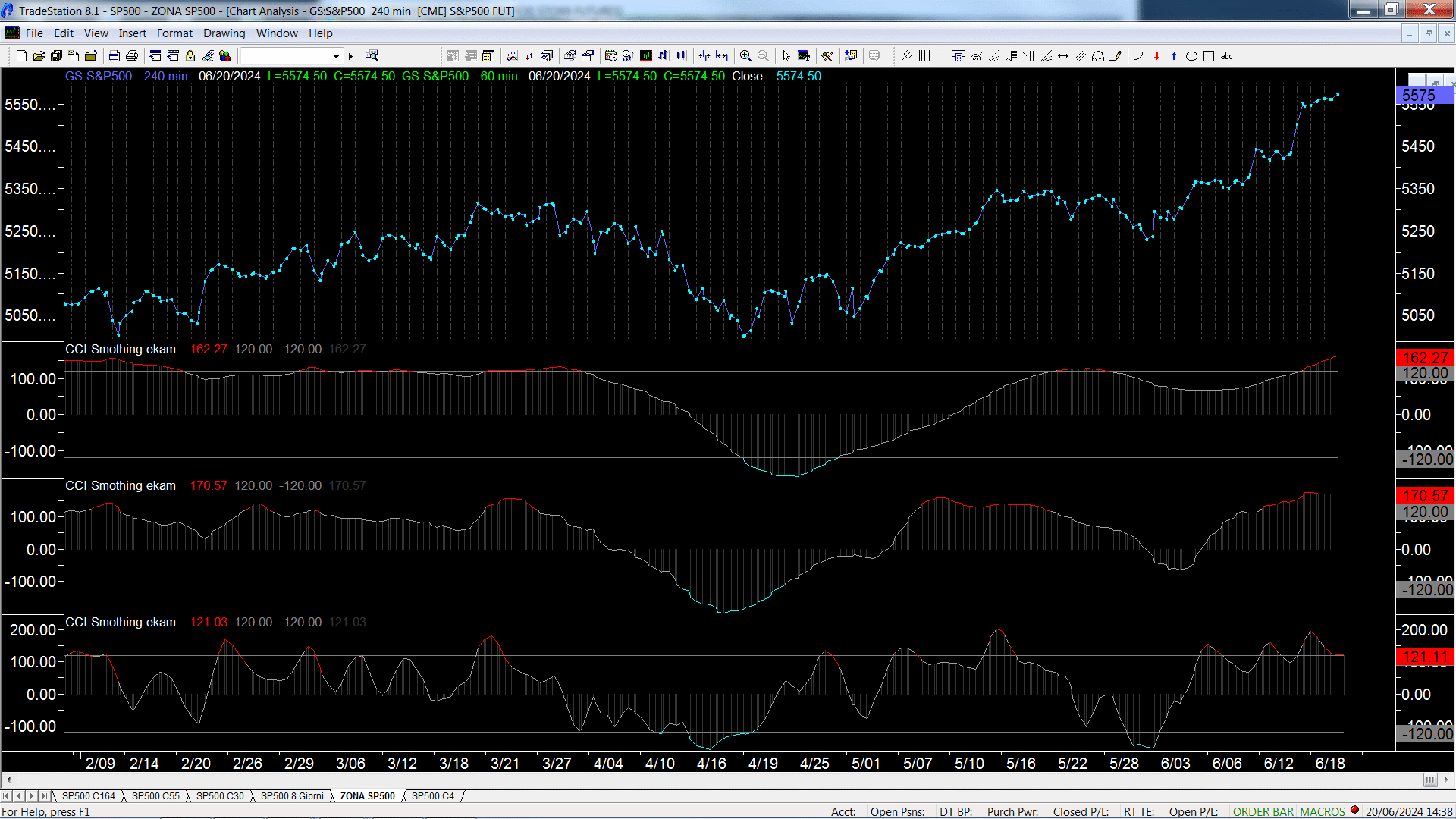Switch to the SP500 C4 tab
The image size is (1456, 819).
(433, 796)
